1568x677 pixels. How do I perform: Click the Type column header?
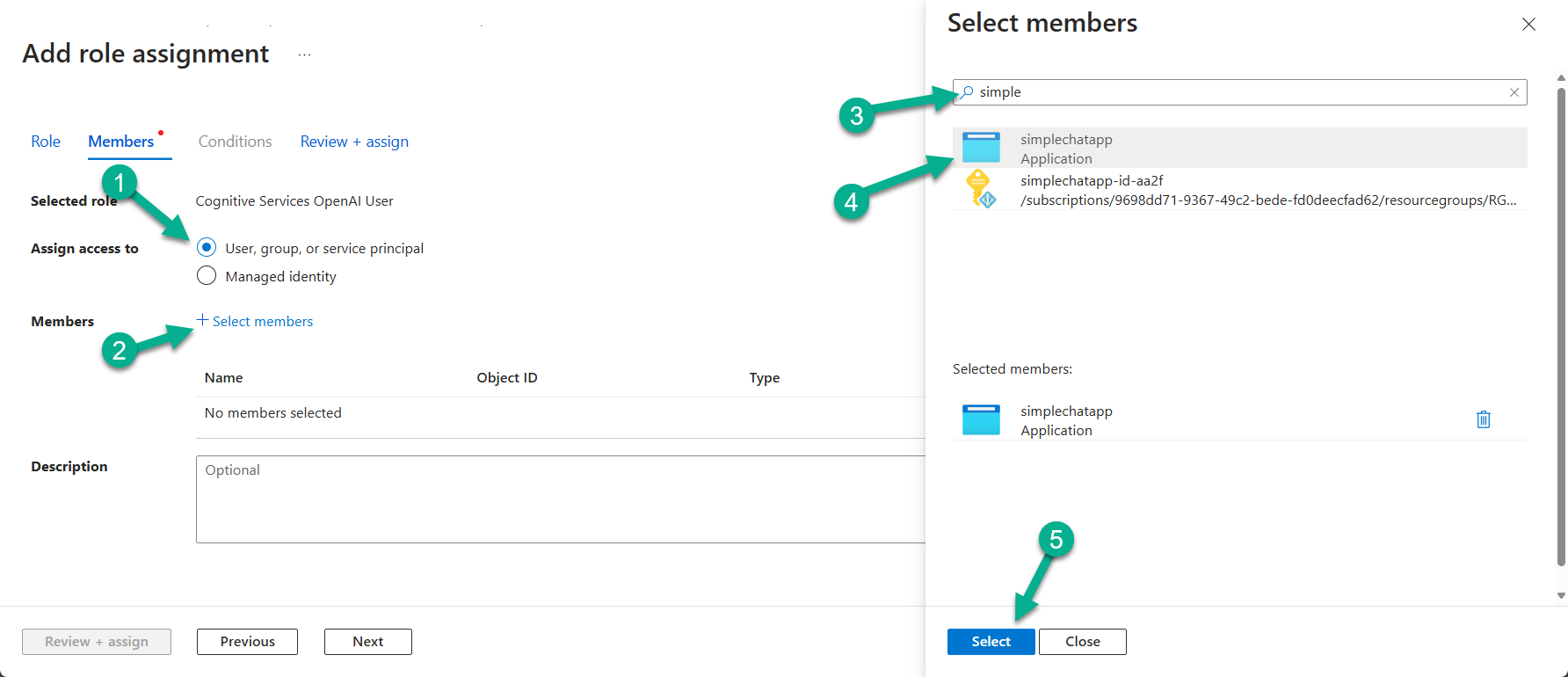pyautogui.click(x=765, y=378)
